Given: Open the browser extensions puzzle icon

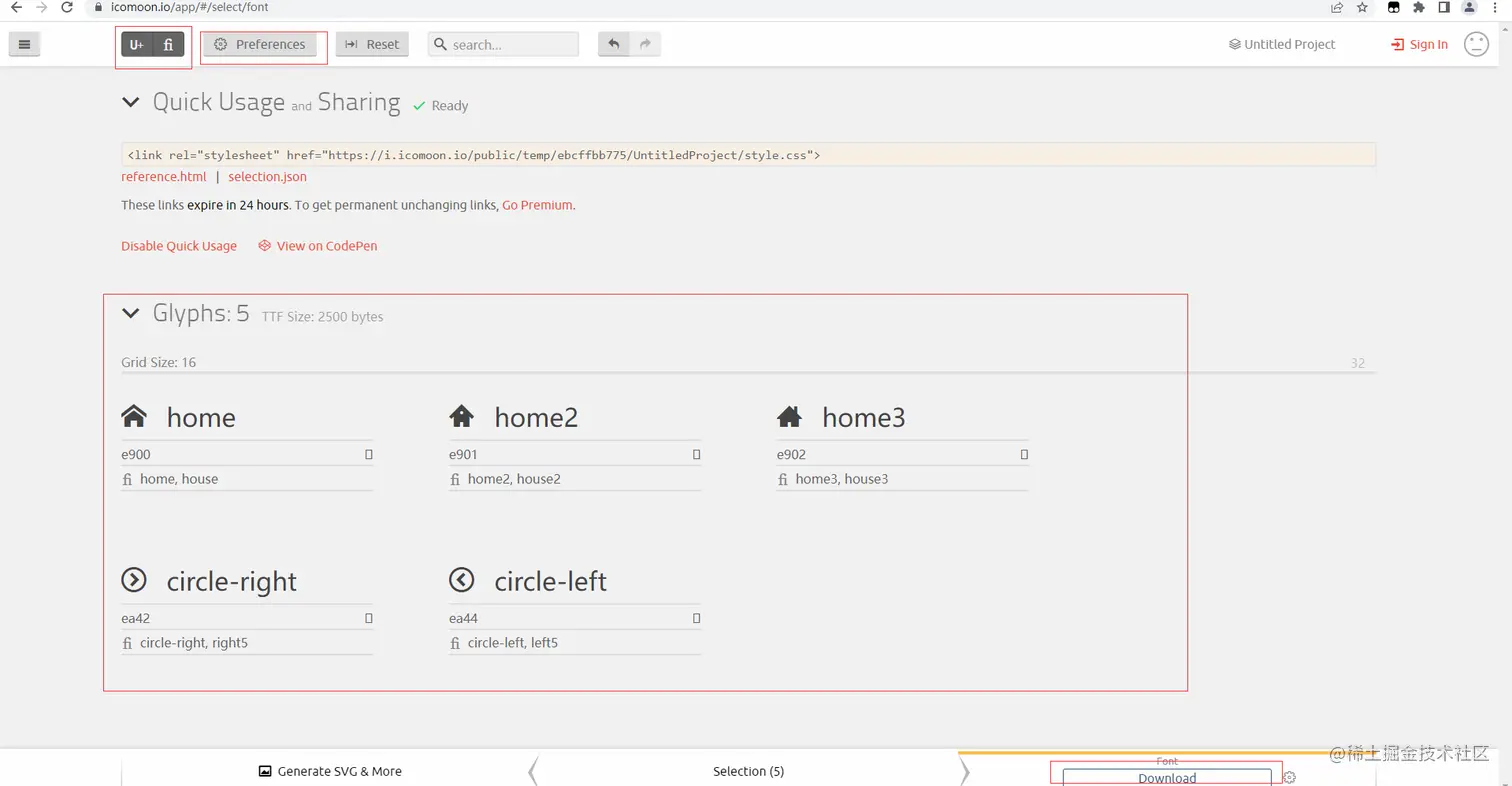Looking at the screenshot, I should pos(1418,7).
